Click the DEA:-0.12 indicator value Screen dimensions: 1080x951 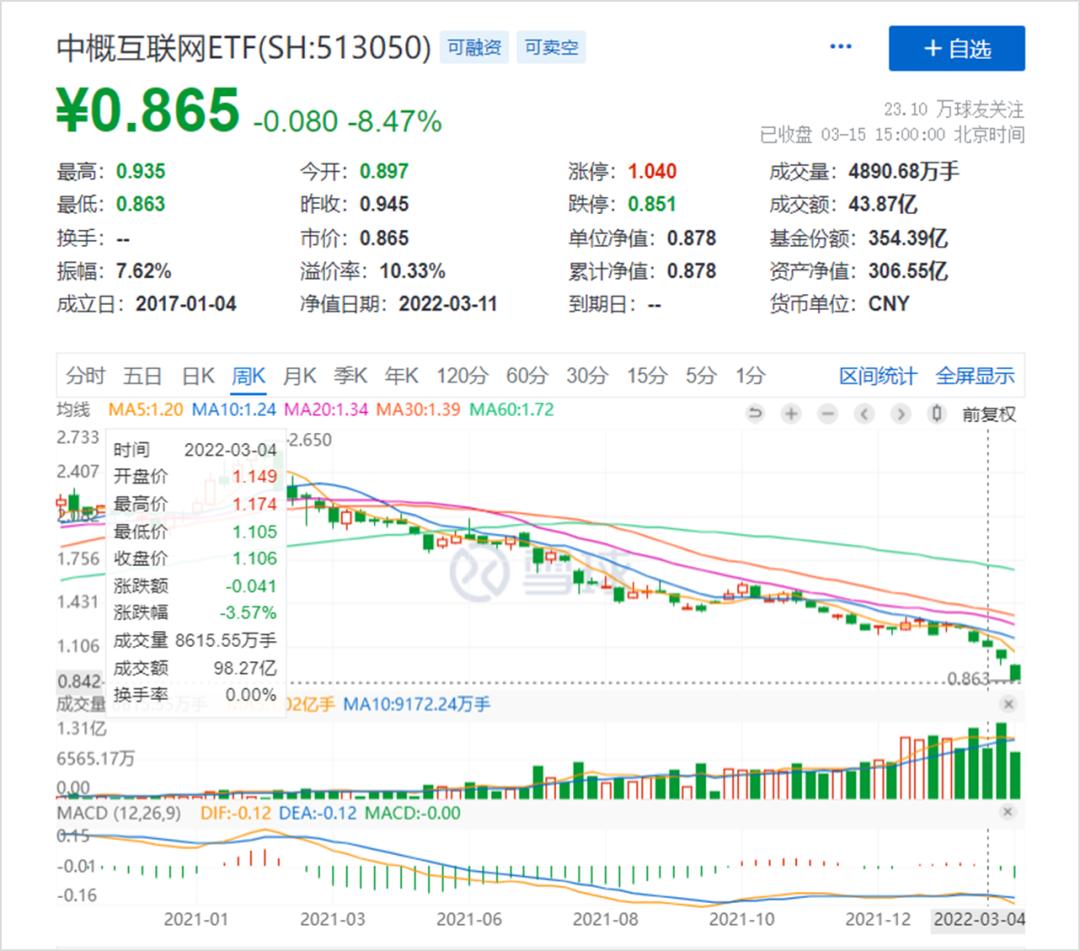318,813
